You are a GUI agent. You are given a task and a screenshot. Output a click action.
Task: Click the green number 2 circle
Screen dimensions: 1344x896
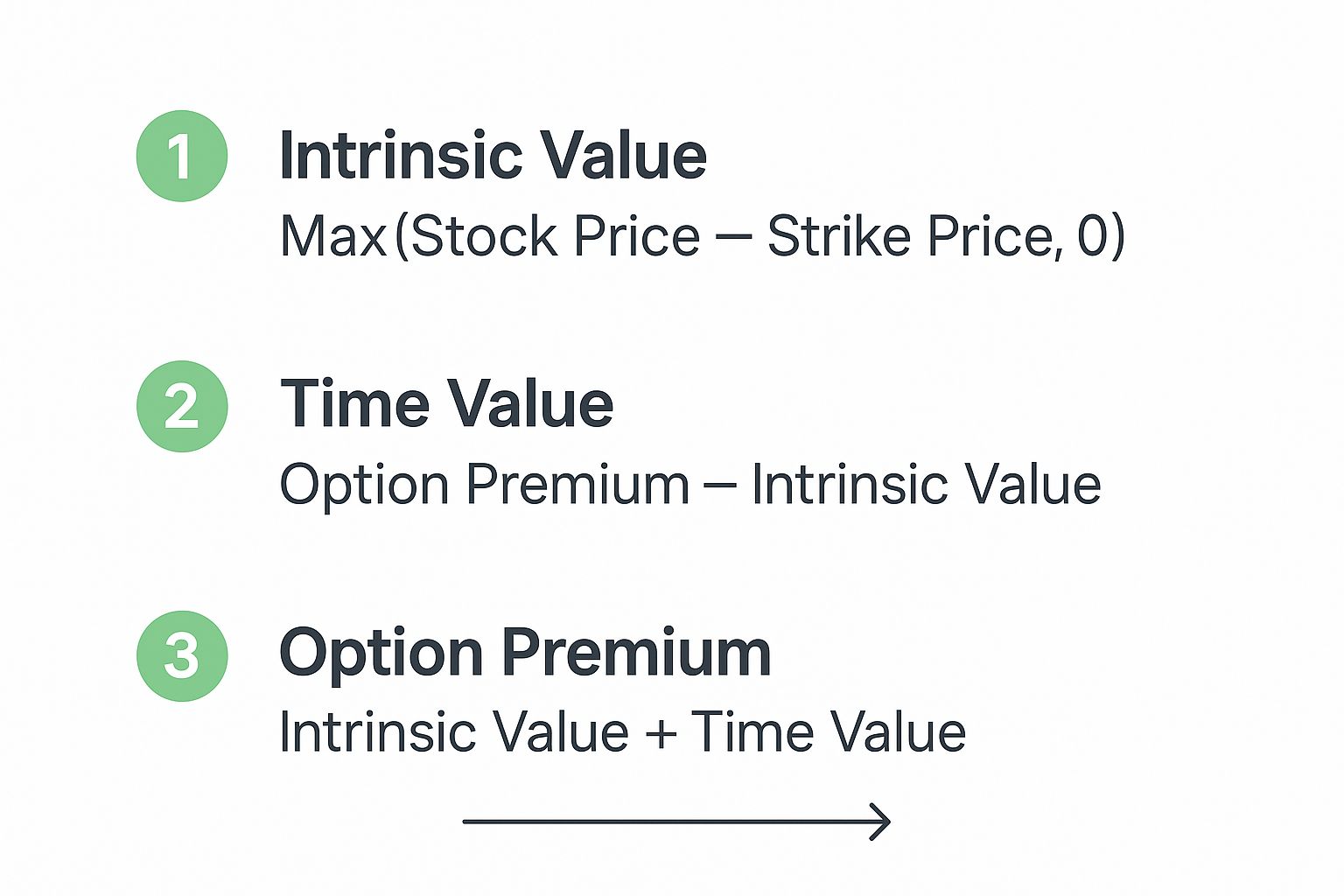pos(182,406)
